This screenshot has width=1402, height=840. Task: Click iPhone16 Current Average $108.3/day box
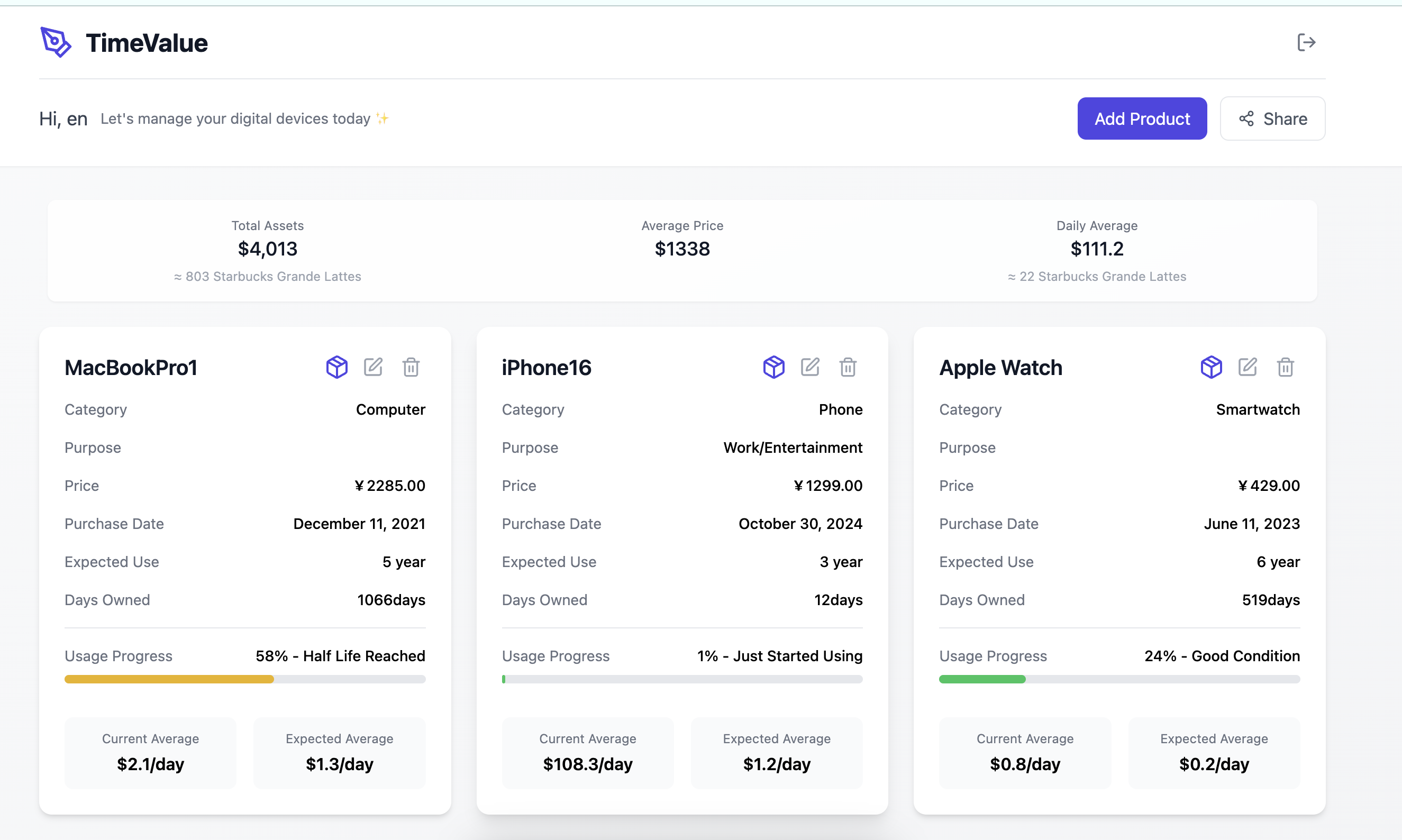click(587, 753)
